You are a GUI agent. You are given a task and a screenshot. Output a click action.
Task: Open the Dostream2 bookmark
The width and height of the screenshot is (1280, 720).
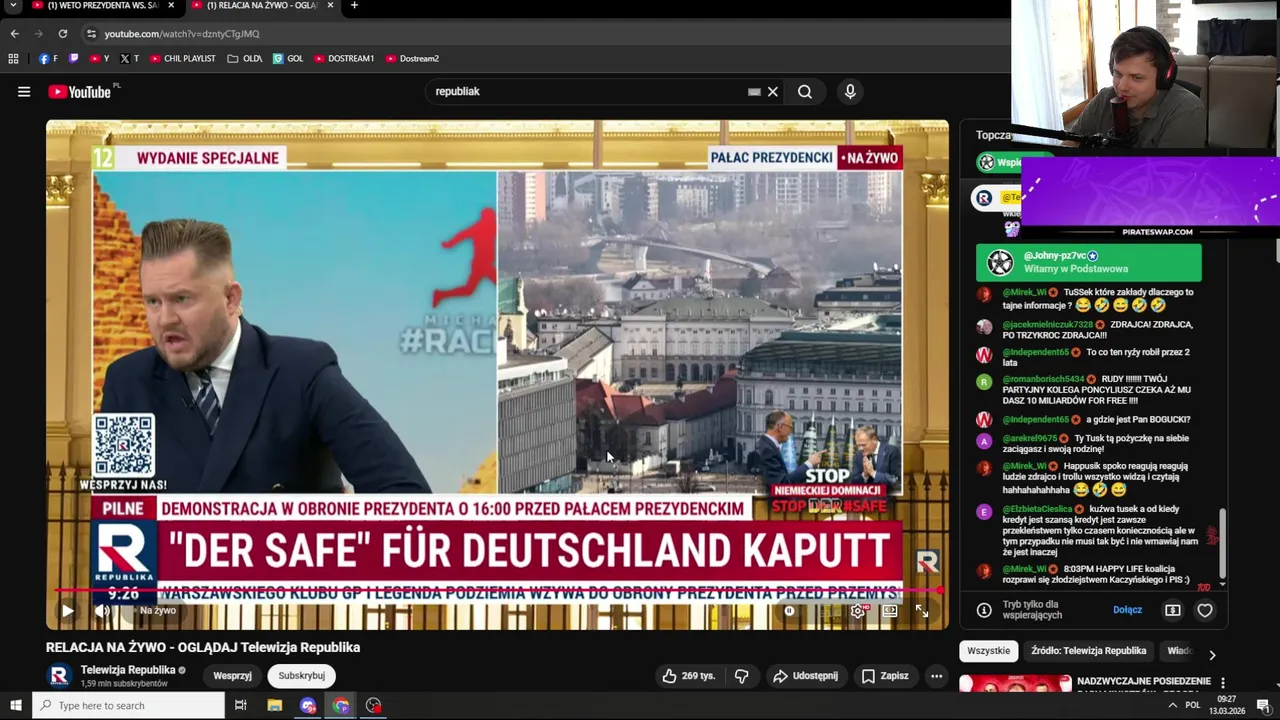point(412,59)
